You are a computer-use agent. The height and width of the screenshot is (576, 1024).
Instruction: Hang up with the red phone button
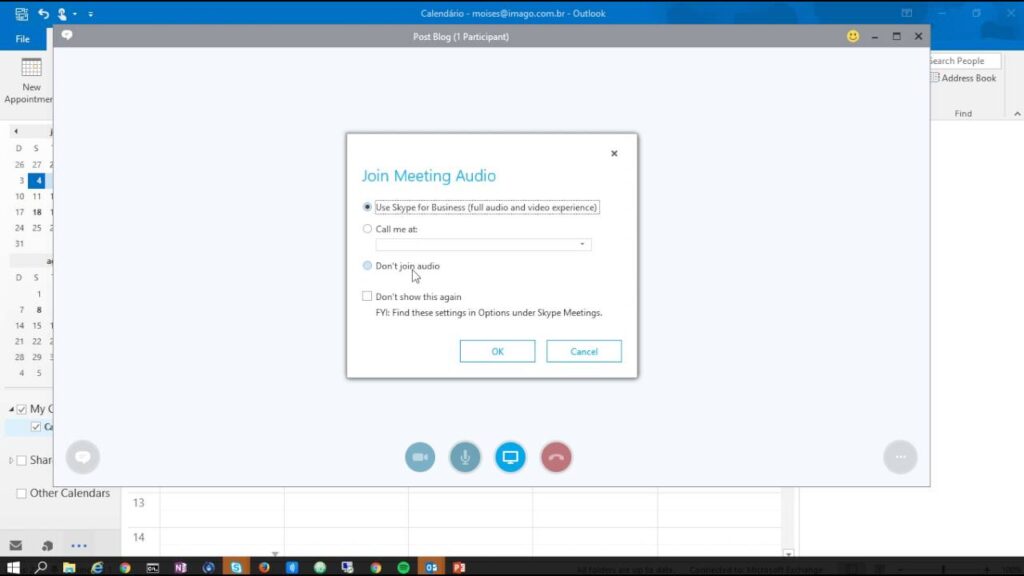(556, 457)
